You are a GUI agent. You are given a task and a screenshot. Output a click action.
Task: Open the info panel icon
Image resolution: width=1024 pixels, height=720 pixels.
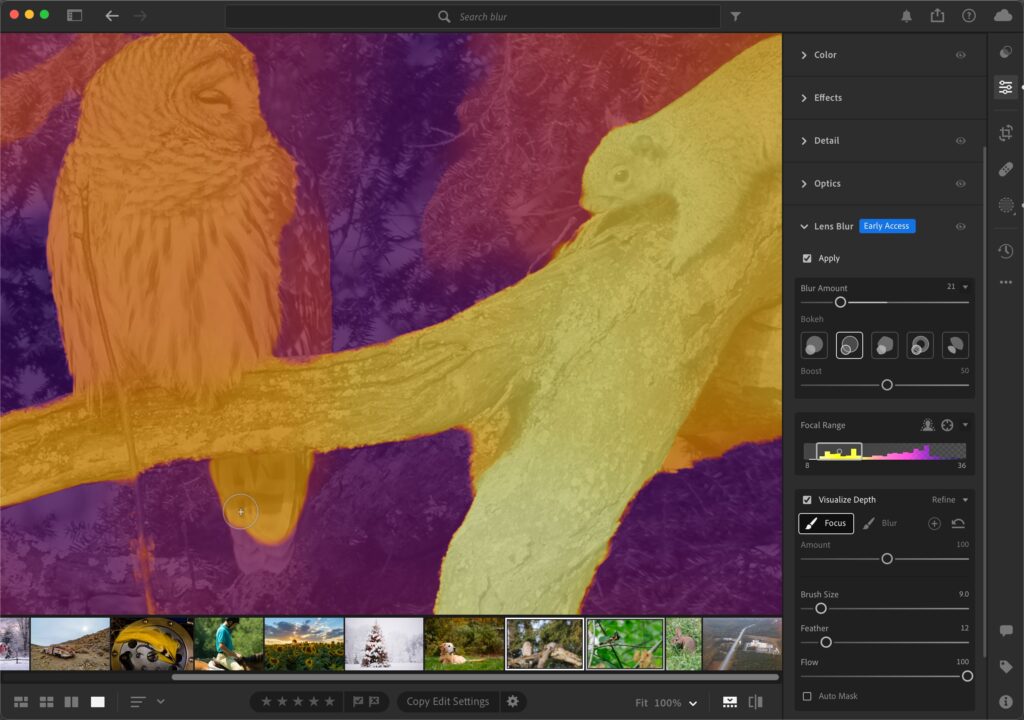point(1006,702)
